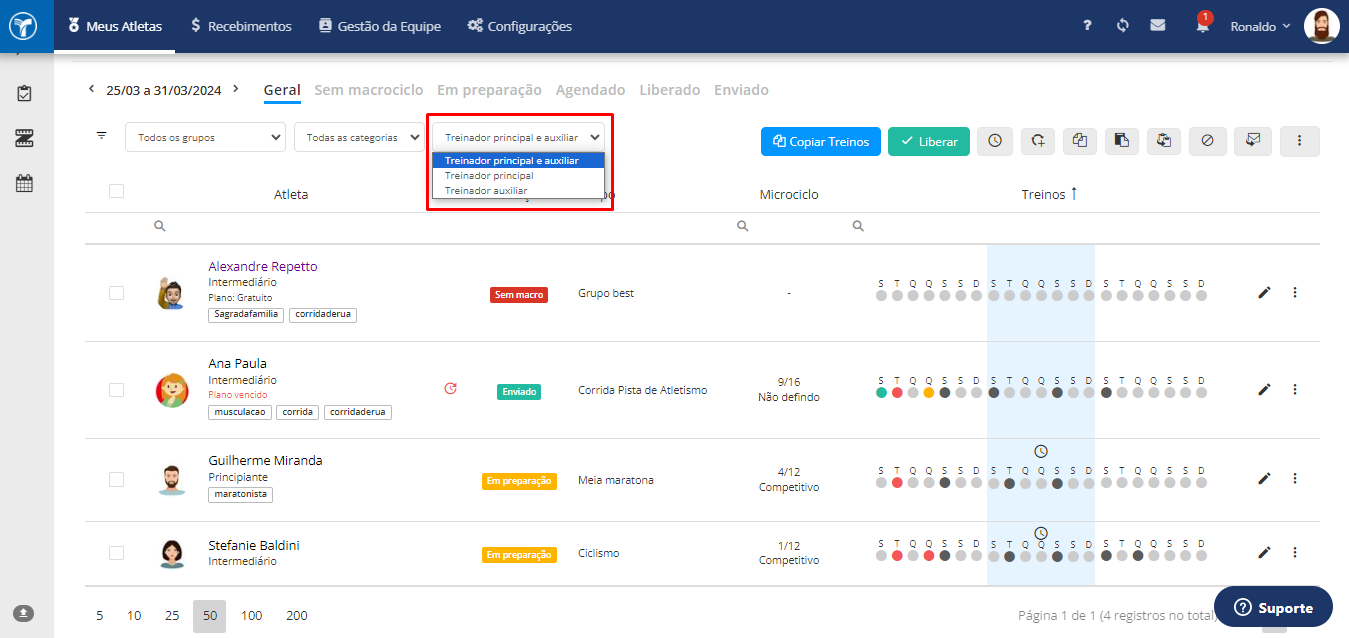Switch to the Enviado tab

coord(741,90)
